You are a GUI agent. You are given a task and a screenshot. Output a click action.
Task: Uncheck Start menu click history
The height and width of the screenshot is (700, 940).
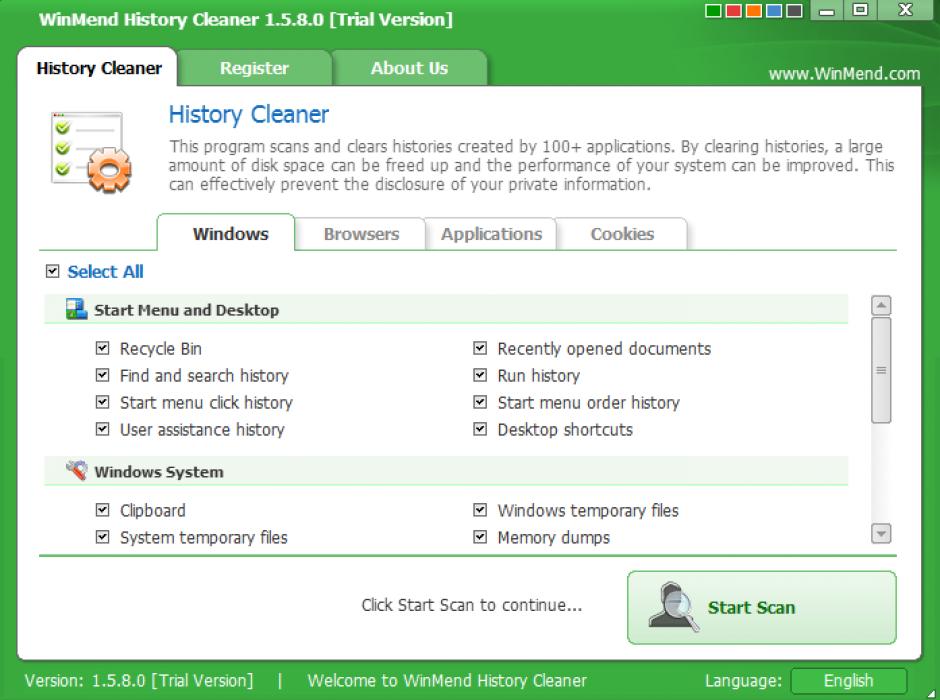tap(103, 402)
